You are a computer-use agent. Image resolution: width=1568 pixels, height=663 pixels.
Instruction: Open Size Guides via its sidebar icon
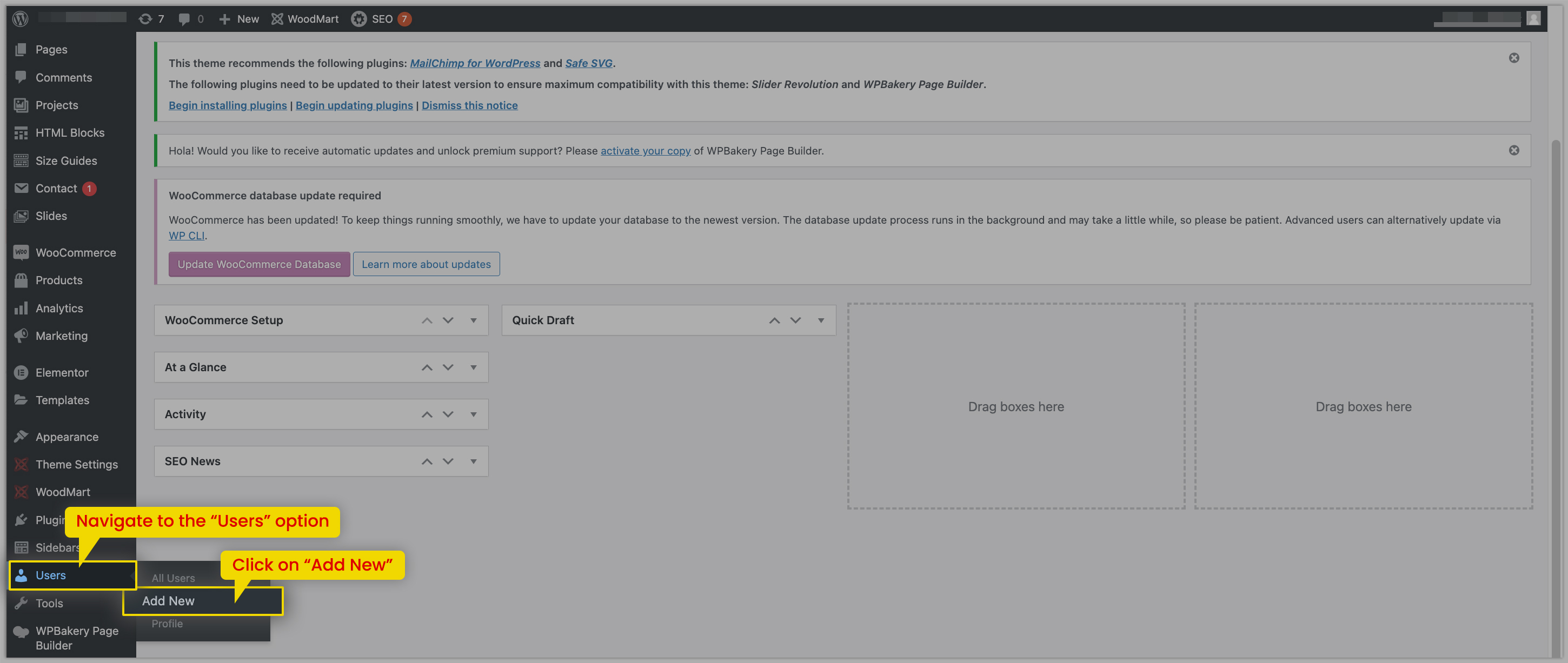[x=21, y=160]
